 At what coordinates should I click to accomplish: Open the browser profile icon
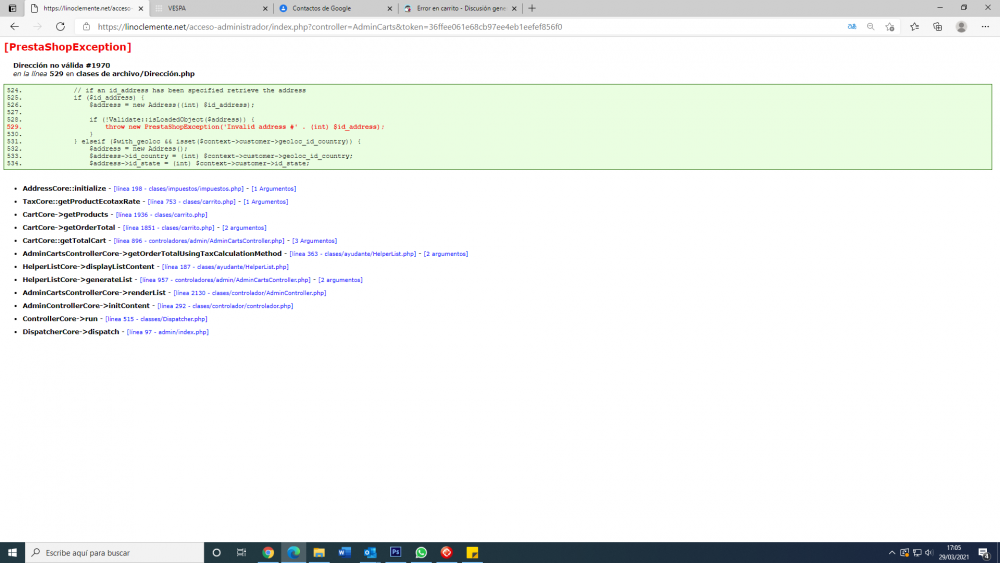point(961,27)
